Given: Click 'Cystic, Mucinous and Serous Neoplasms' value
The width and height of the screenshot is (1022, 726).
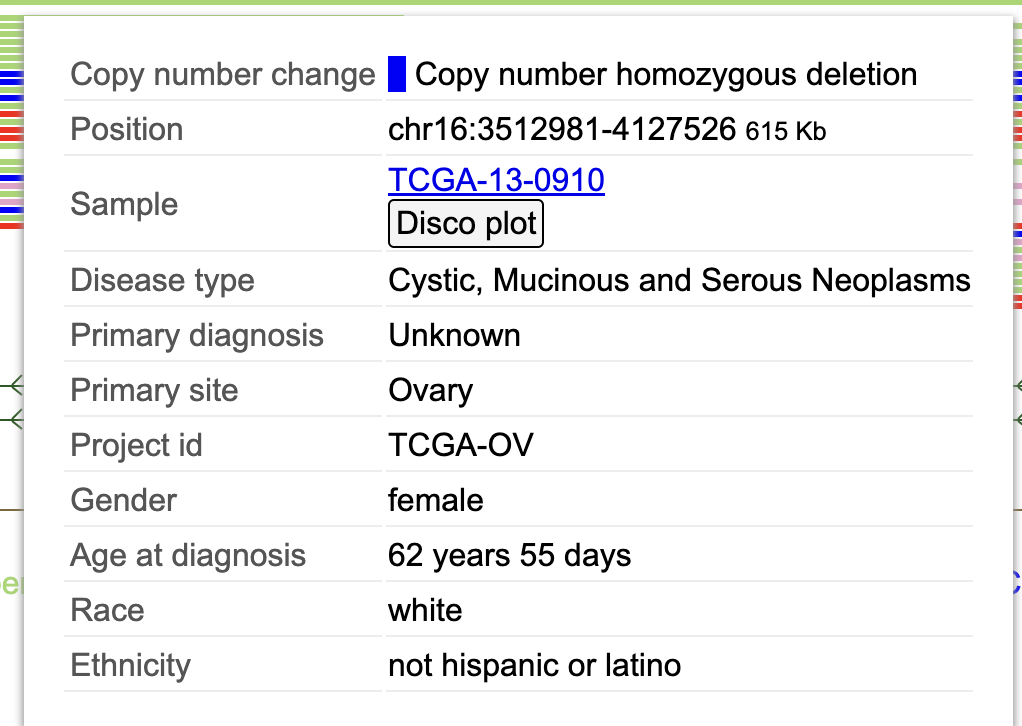Looking at the screenshot, I should tap(679, 280).
